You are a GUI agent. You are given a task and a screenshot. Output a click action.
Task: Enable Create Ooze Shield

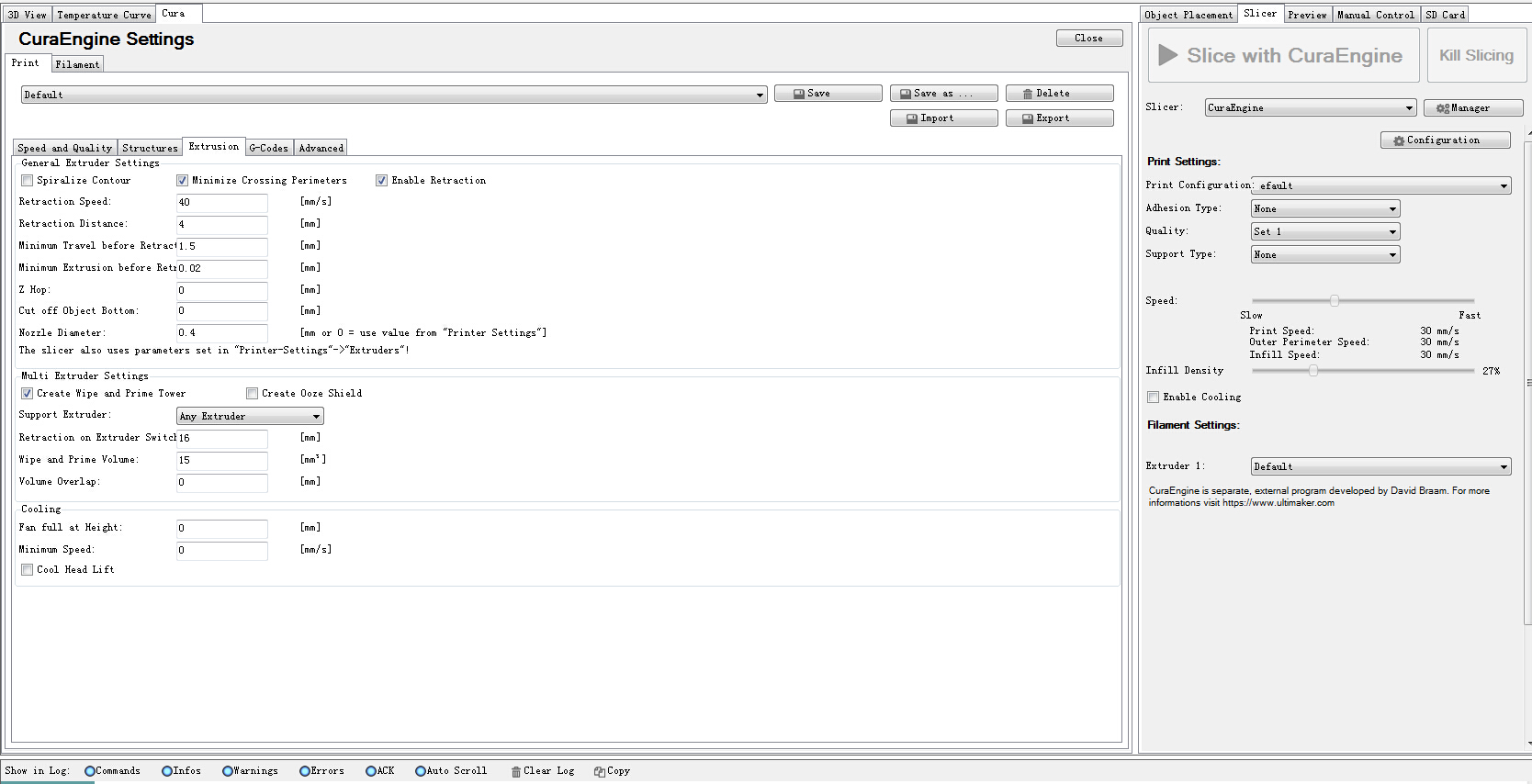tap(252, 394)
